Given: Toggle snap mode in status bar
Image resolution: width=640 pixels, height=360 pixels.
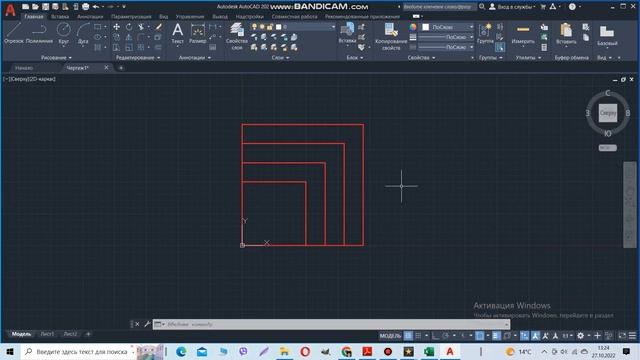Looking at the screenshot, I should click(x=418, y=336).
